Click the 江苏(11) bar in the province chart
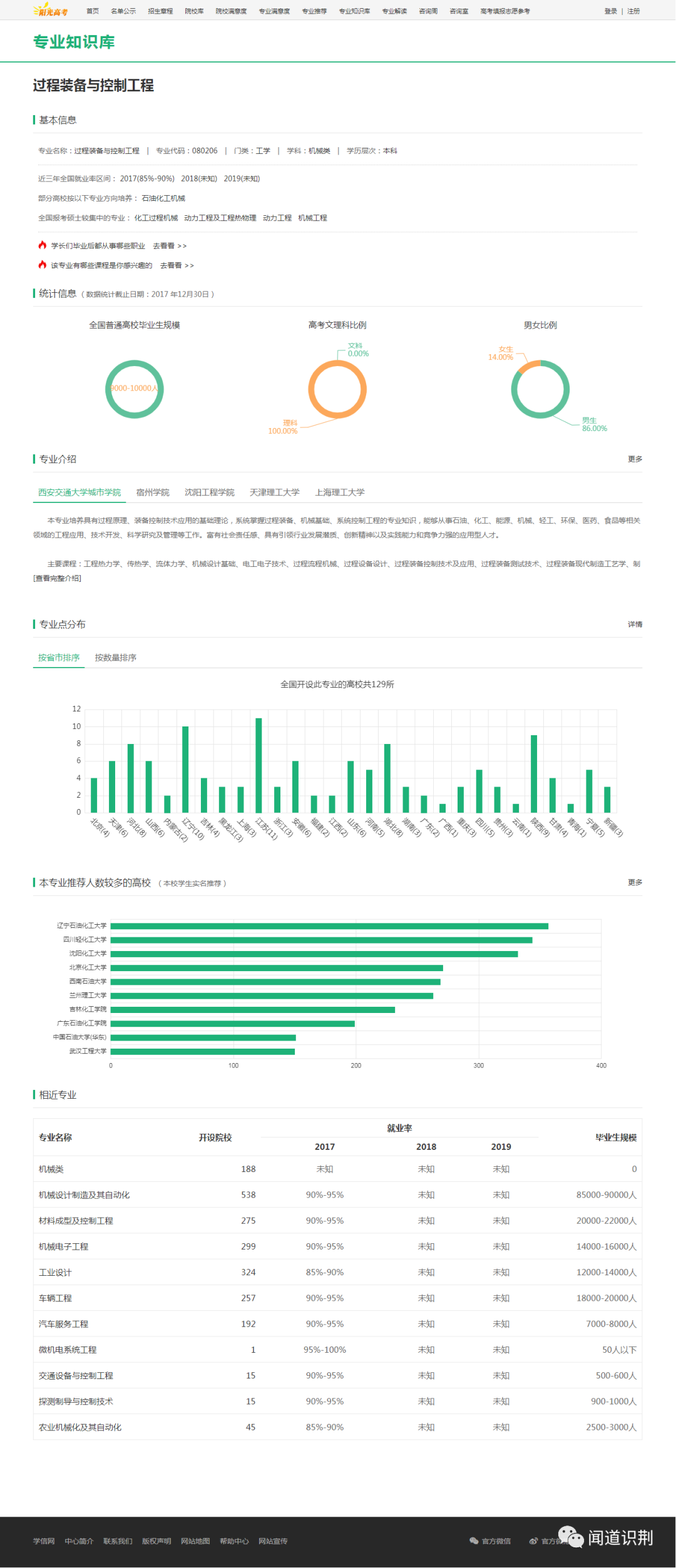 click(x=259, y=765)
